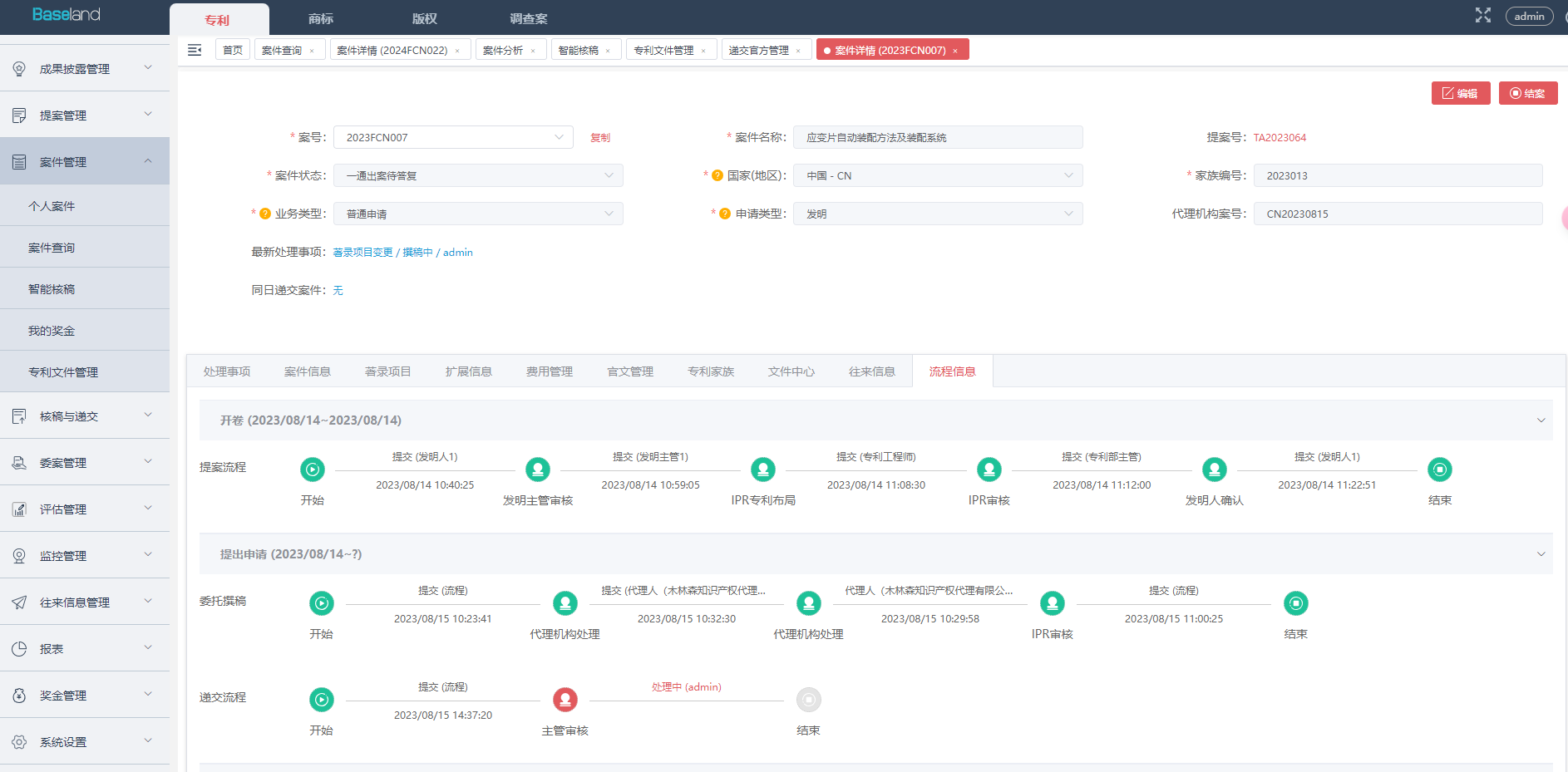Screen dimensions: 1568x772
Task: Click the red 编辑 button
Action: [1461, 93]
